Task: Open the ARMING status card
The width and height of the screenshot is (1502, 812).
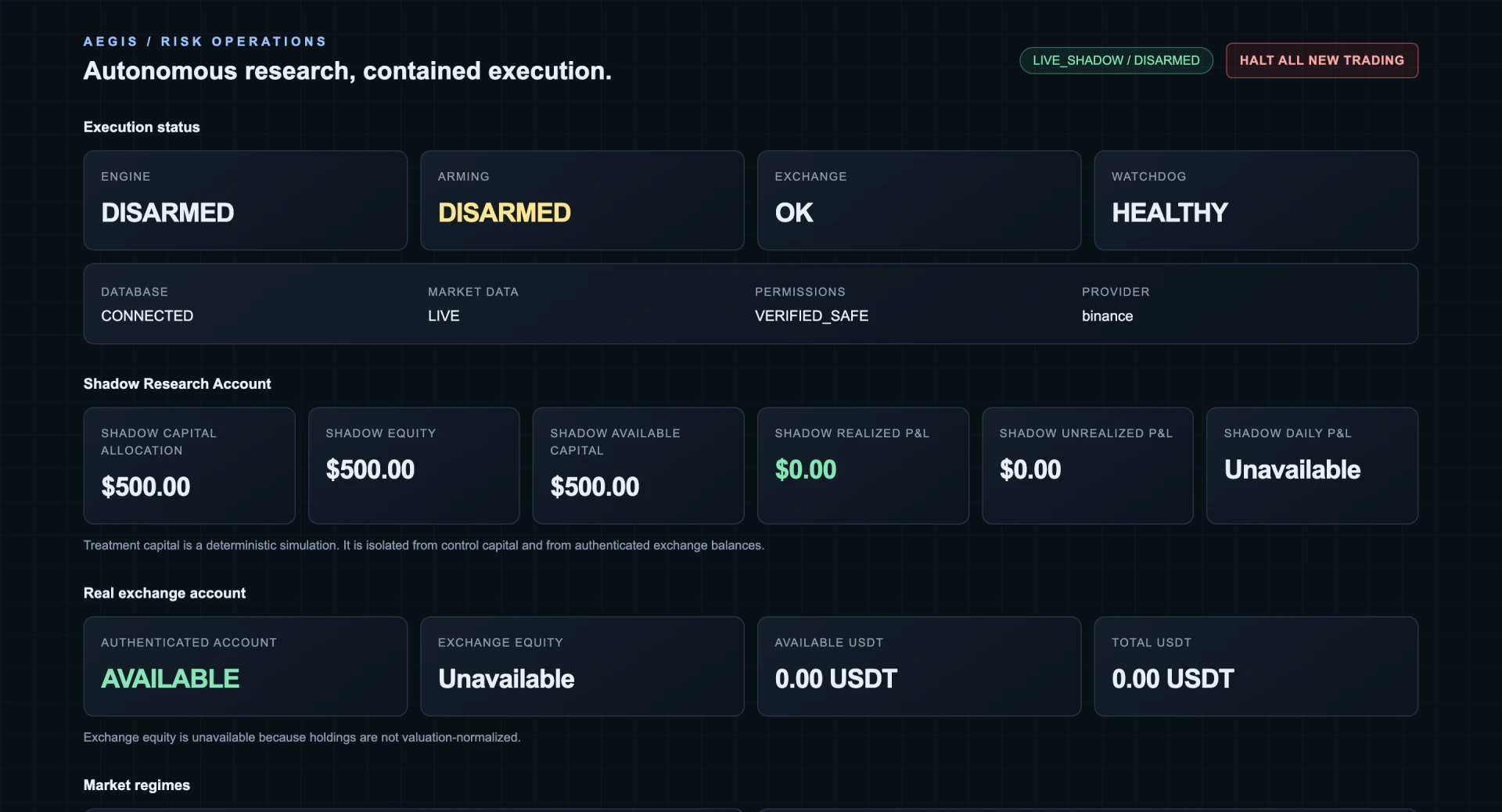Action: tap(582, 200)
